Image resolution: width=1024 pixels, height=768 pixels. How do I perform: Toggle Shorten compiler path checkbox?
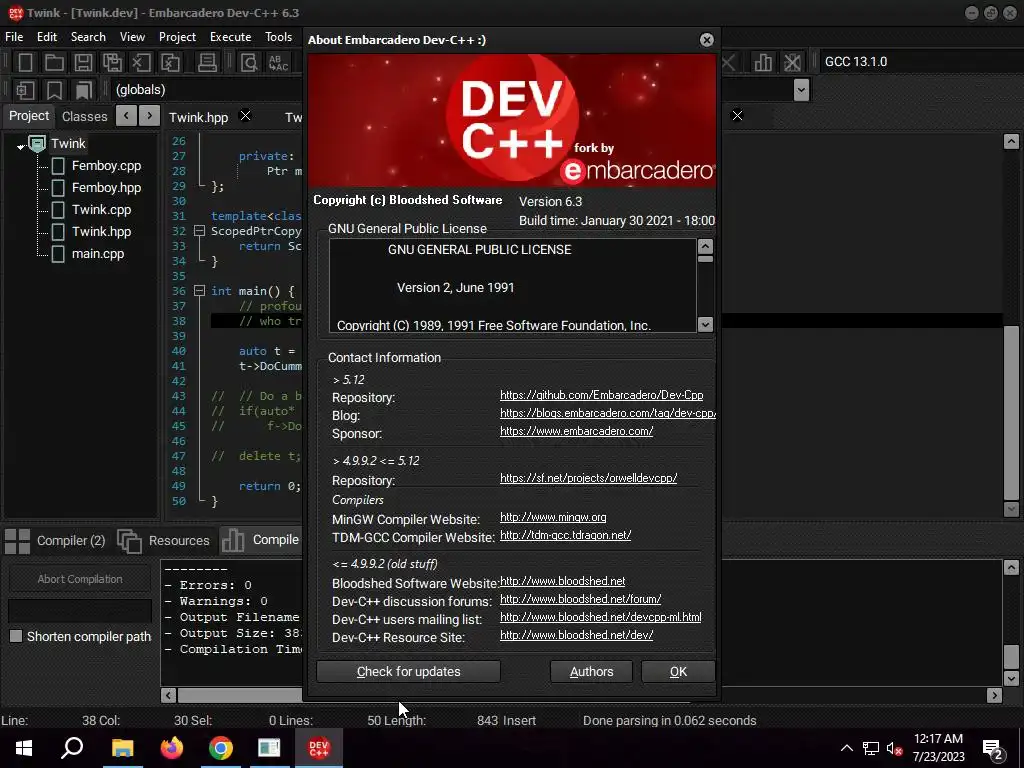(x=16, y=636)
